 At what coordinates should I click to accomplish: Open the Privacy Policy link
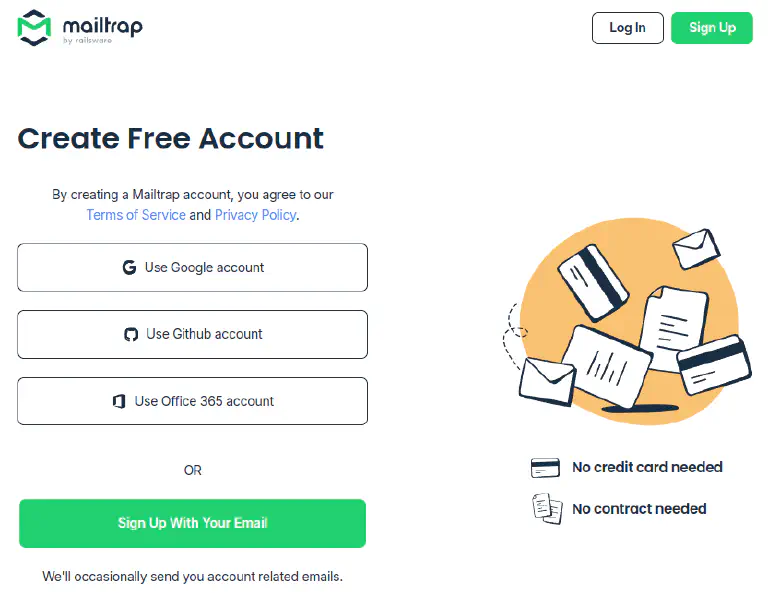(x=255, y=215)
